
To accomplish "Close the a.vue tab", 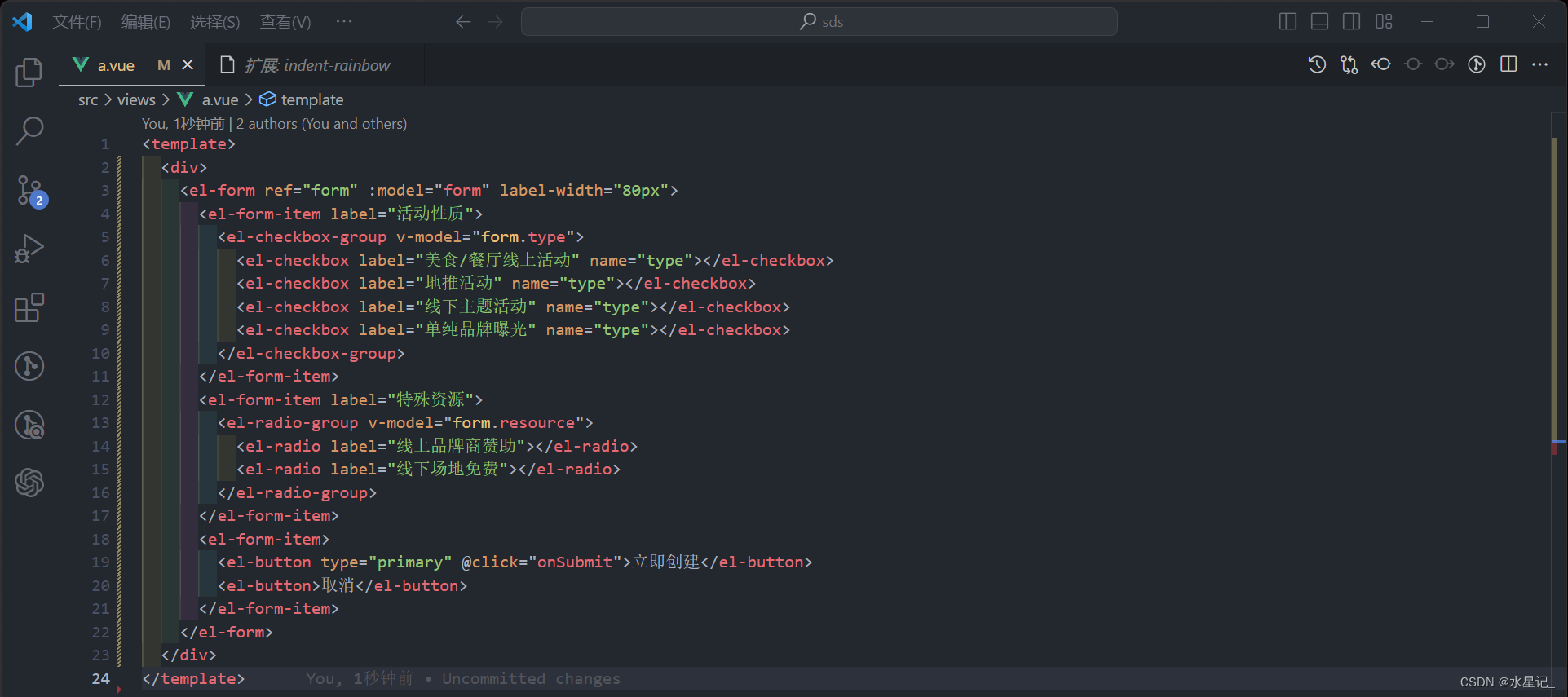I will point(188,64).
